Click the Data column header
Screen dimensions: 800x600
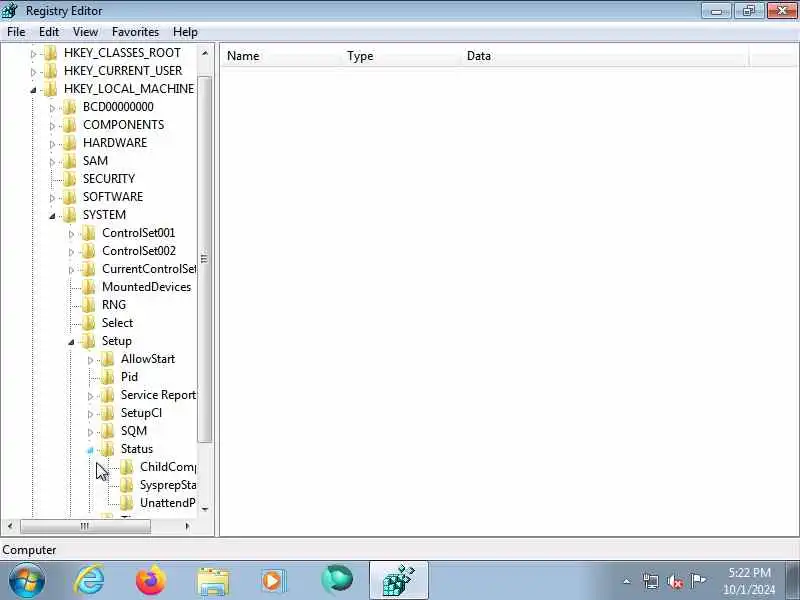tap(605, 56)
